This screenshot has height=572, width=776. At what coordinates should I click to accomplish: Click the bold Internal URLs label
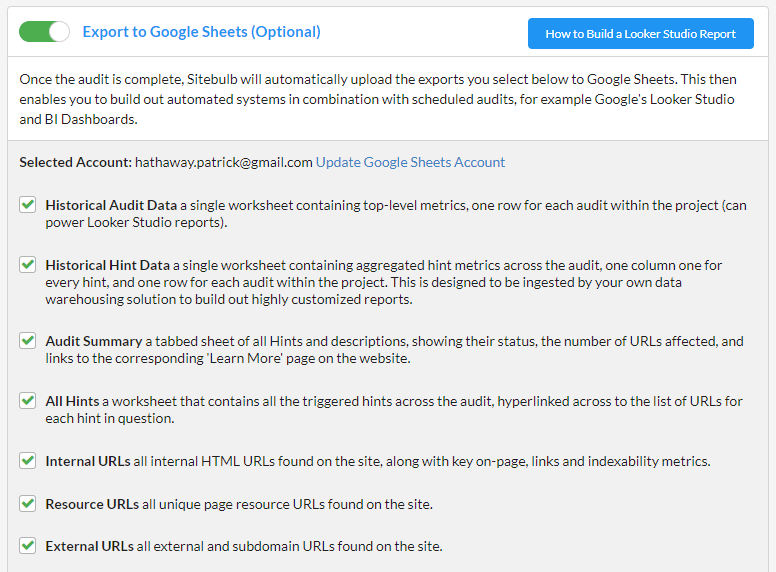(x=87, y=461)
